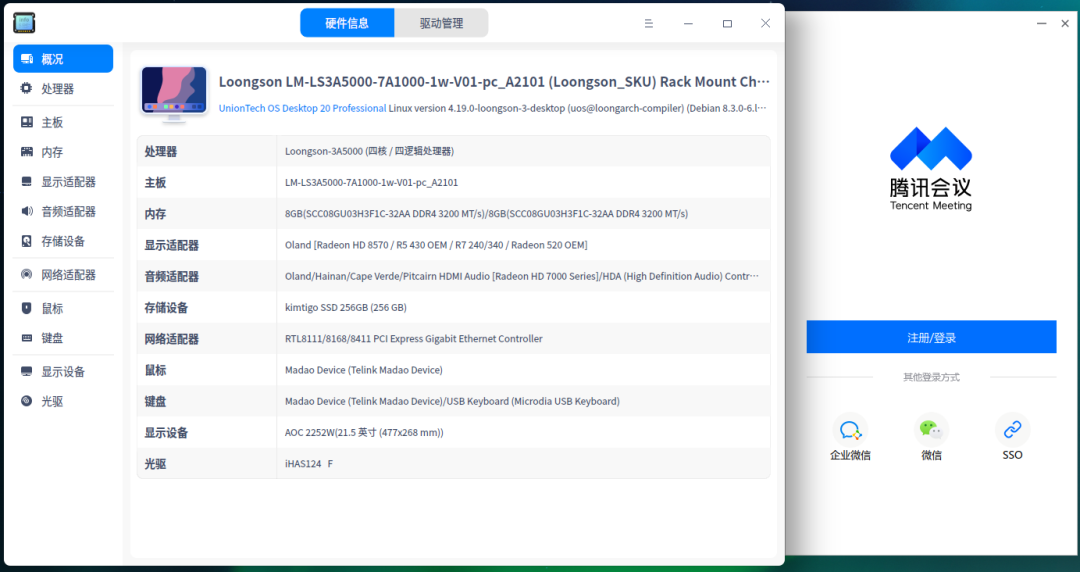Choose the WeChat login icon
This screenshot has height=572, width=1080.
(931, 431)
